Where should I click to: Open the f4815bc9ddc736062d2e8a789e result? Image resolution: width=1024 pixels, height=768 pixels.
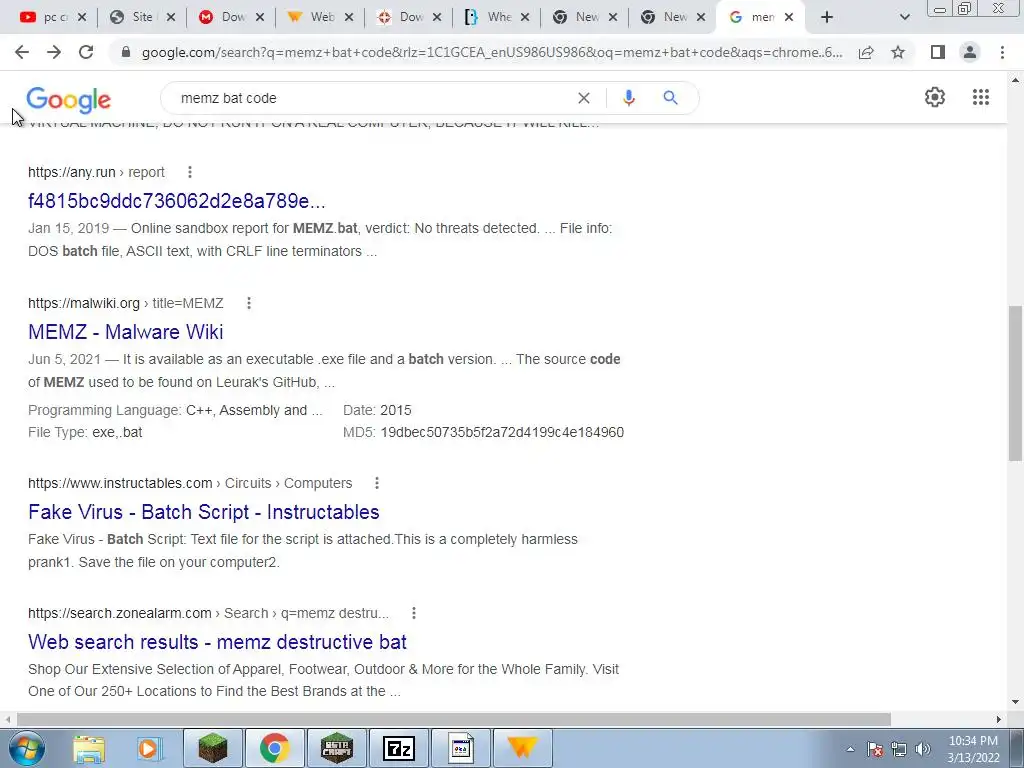coord(176,201)
